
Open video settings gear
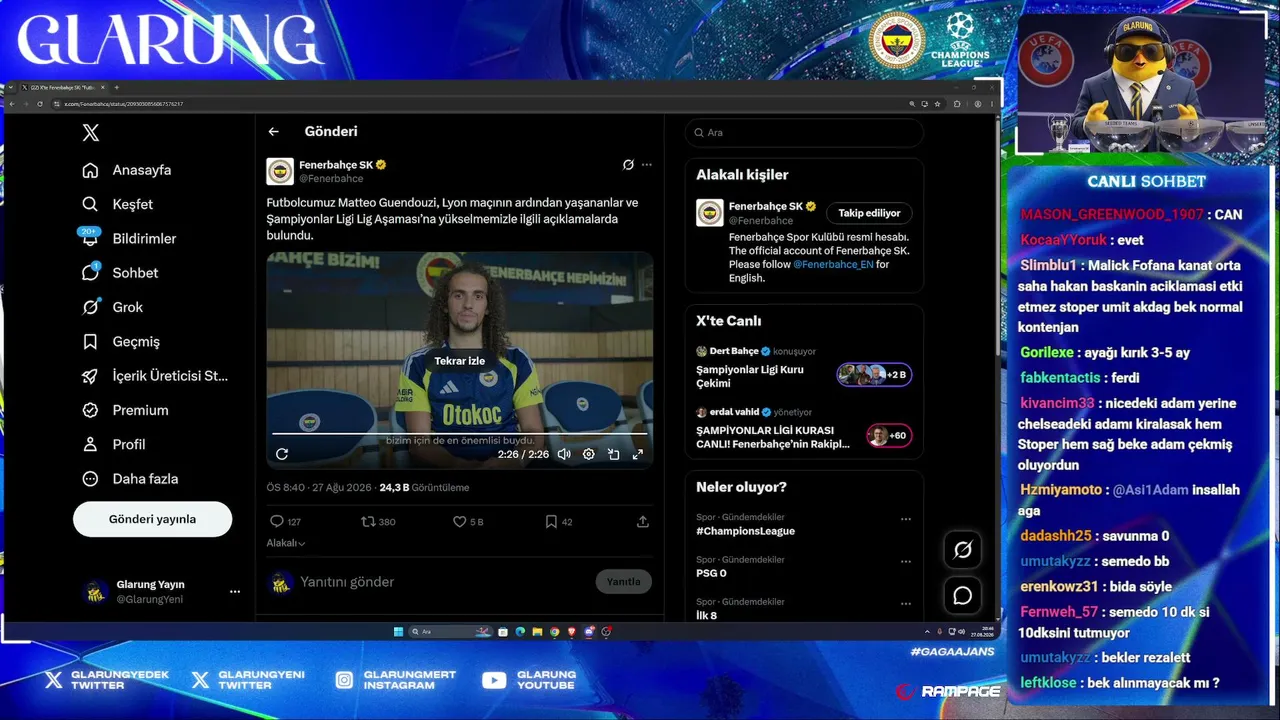point(588,454)
